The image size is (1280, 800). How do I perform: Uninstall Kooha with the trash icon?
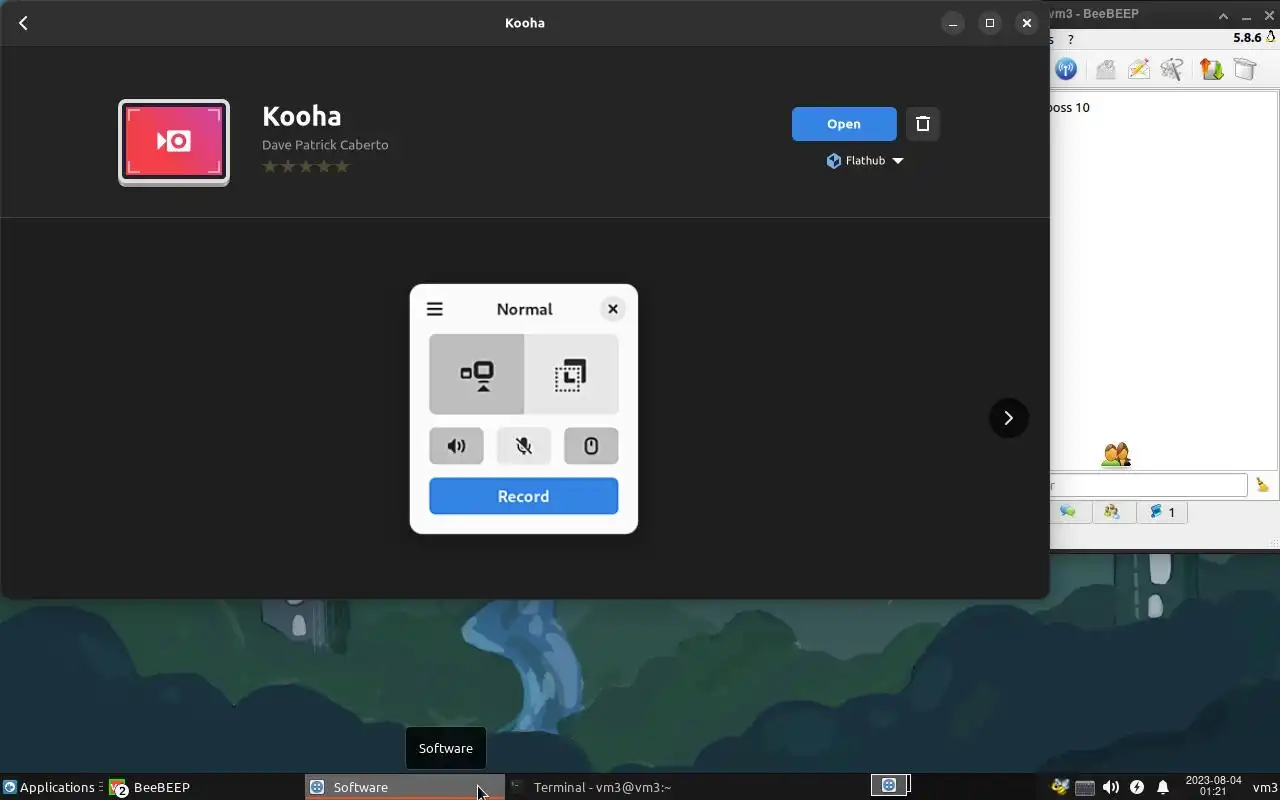[923, 124]
